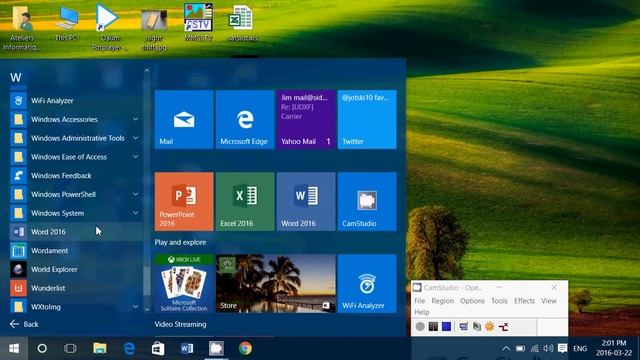Click the CamStudio pause button

pyautogui.click(x=433, y=327)
